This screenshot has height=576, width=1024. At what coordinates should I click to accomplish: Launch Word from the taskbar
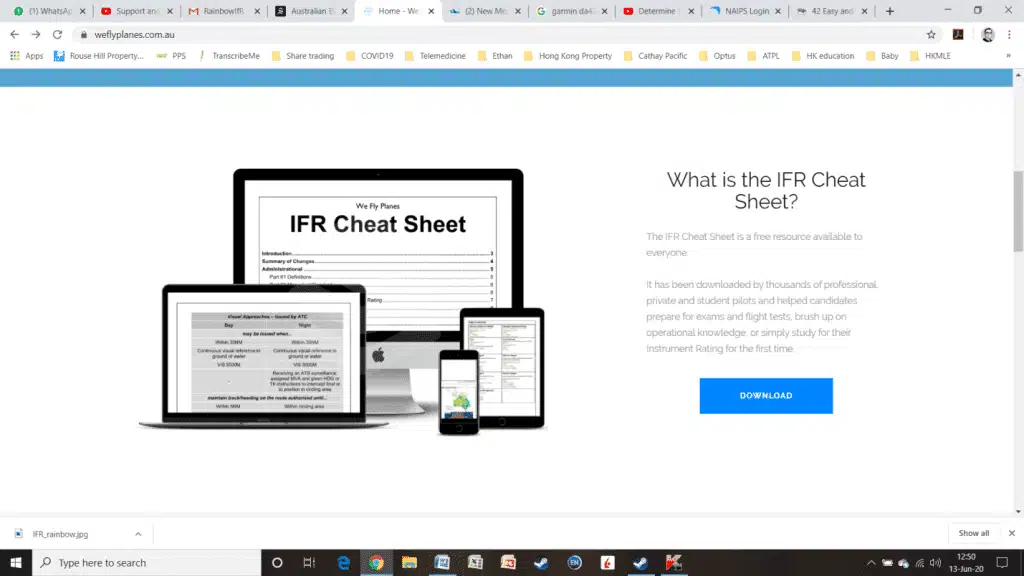point(440,561)
